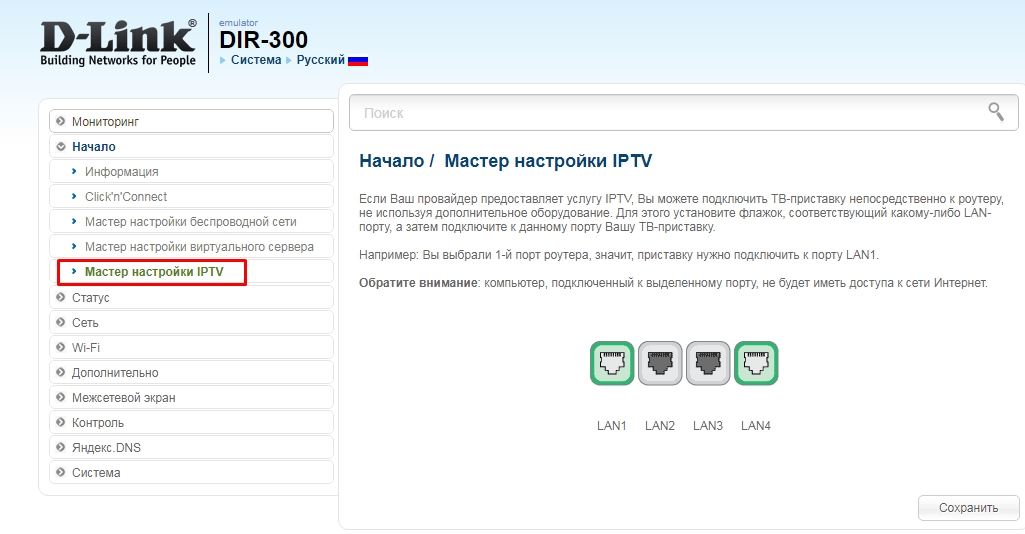
Task: Enable the LAN3 port icon
Action: [x=708, y=363]
